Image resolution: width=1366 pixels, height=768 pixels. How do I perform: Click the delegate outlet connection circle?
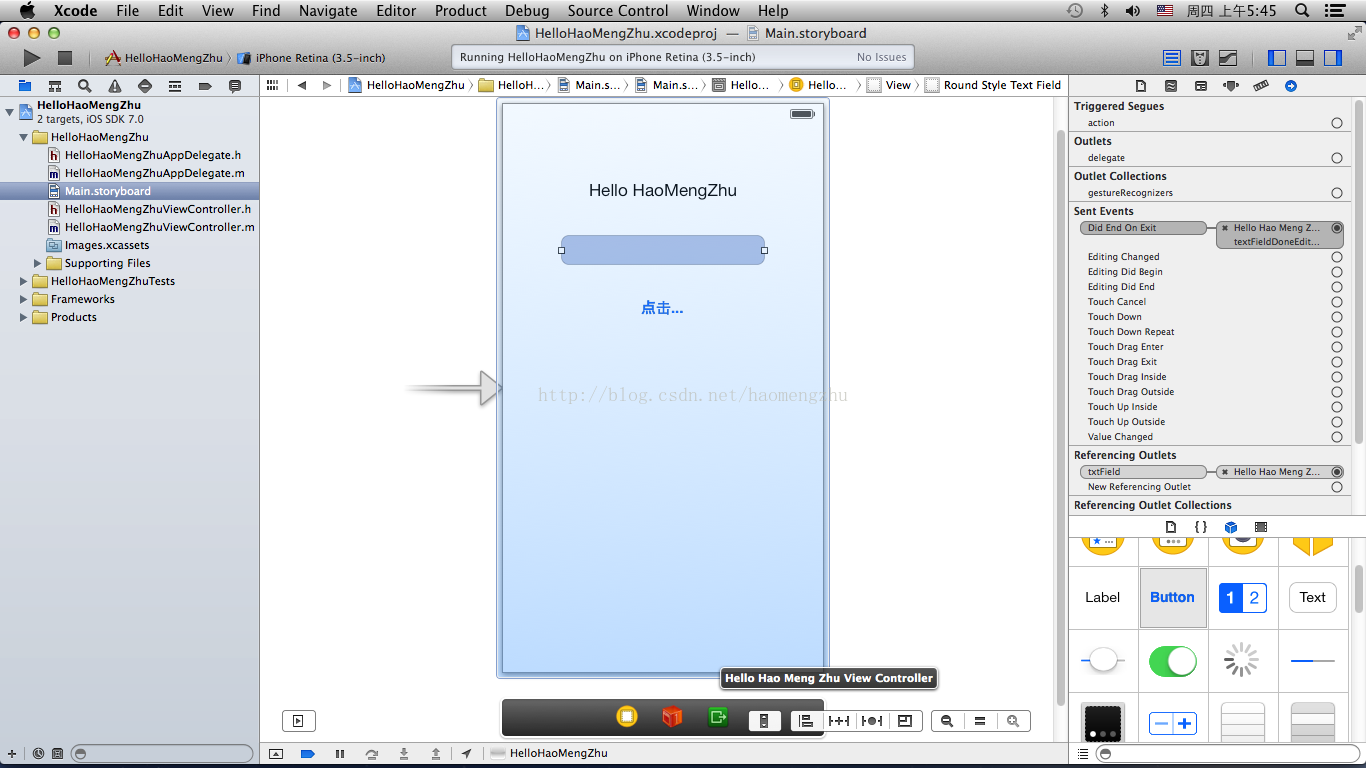(x=1337, y=158)
